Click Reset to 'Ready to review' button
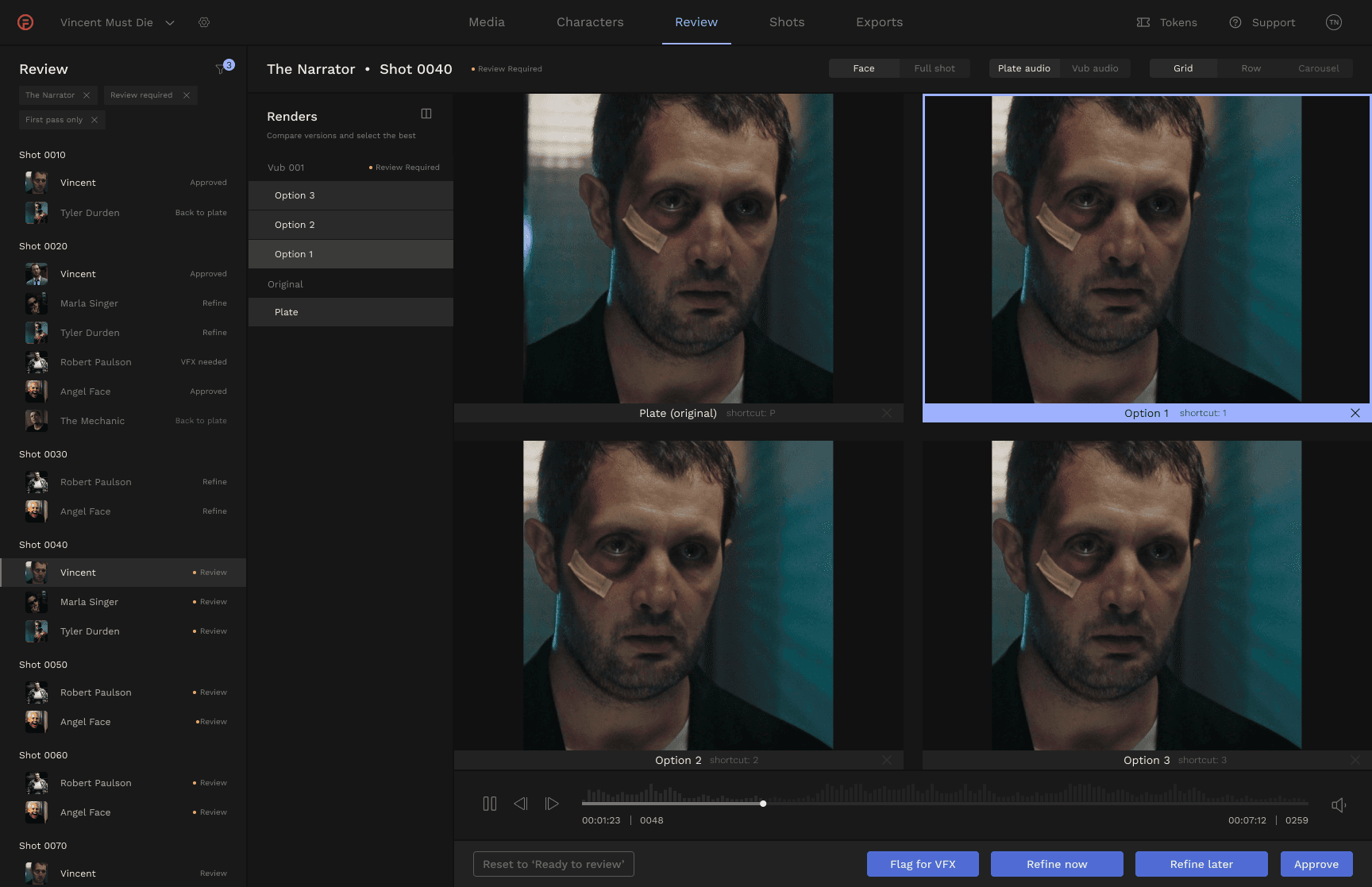 (553, 864)
